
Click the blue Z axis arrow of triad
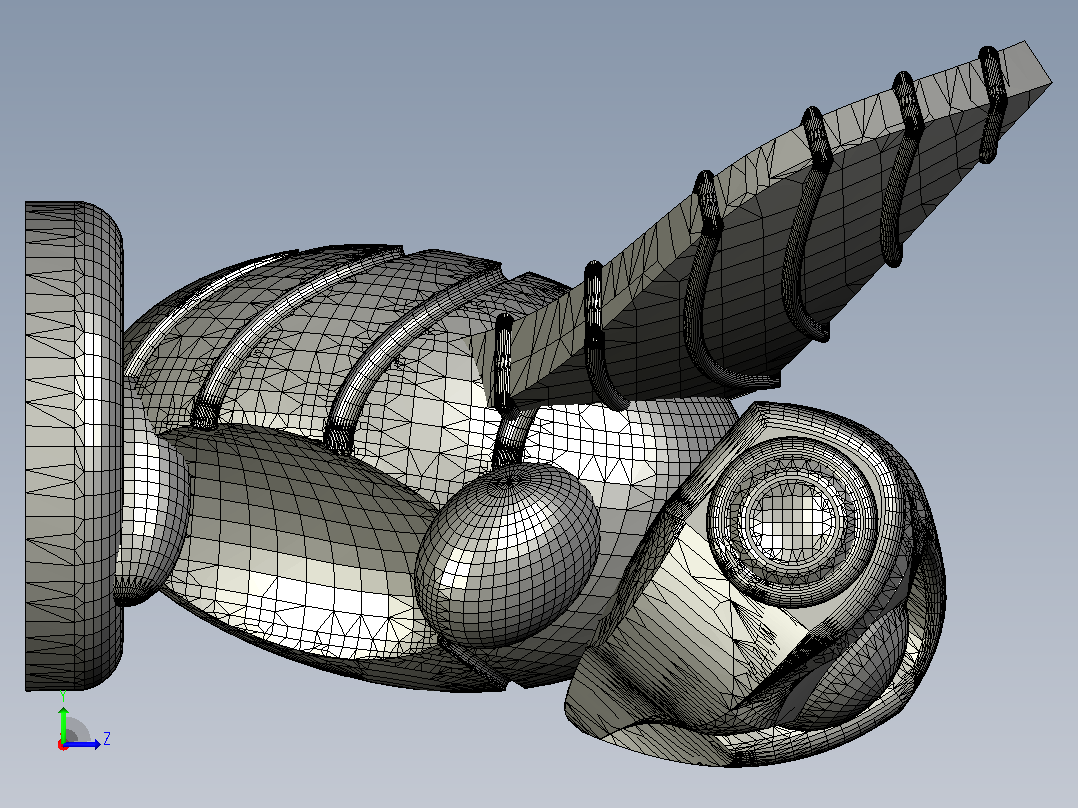82,744
